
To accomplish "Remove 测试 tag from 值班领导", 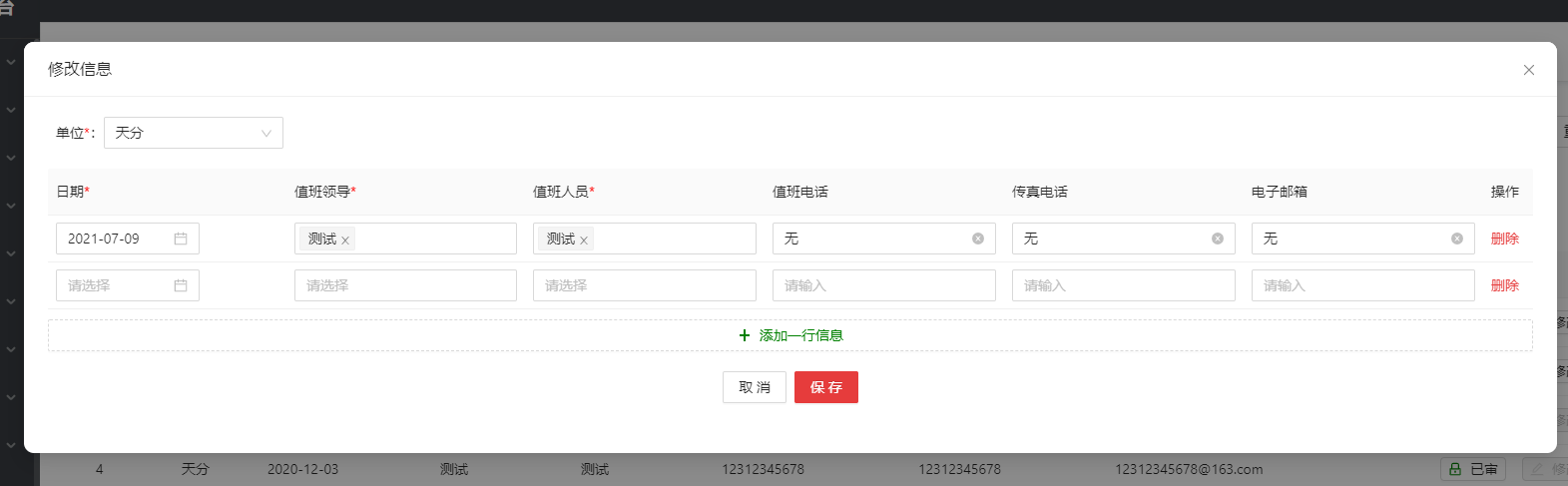I will [x=345, y=241].
